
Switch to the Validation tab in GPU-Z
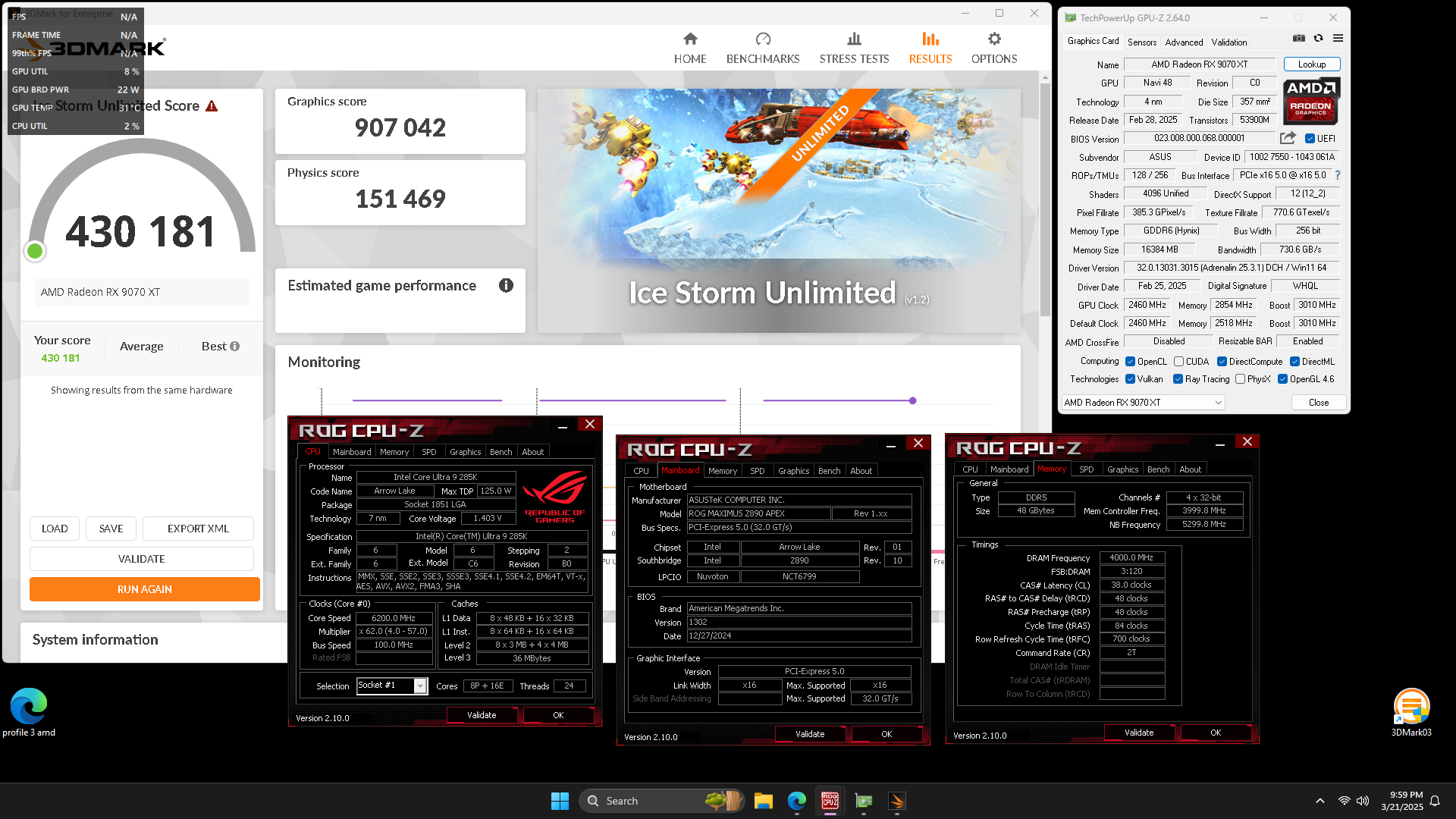[x=1228, y=42]
